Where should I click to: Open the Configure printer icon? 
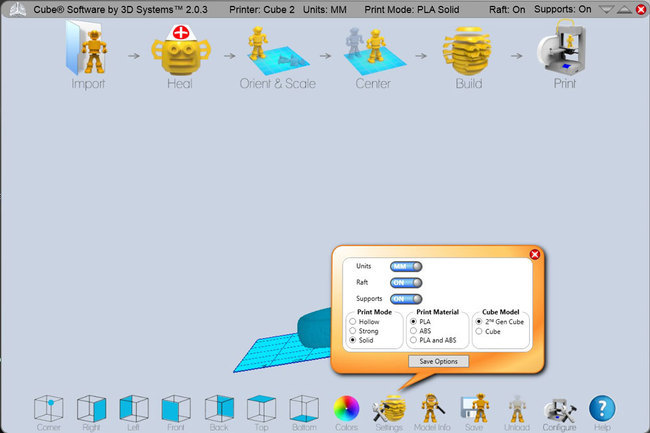coord(560,409)
